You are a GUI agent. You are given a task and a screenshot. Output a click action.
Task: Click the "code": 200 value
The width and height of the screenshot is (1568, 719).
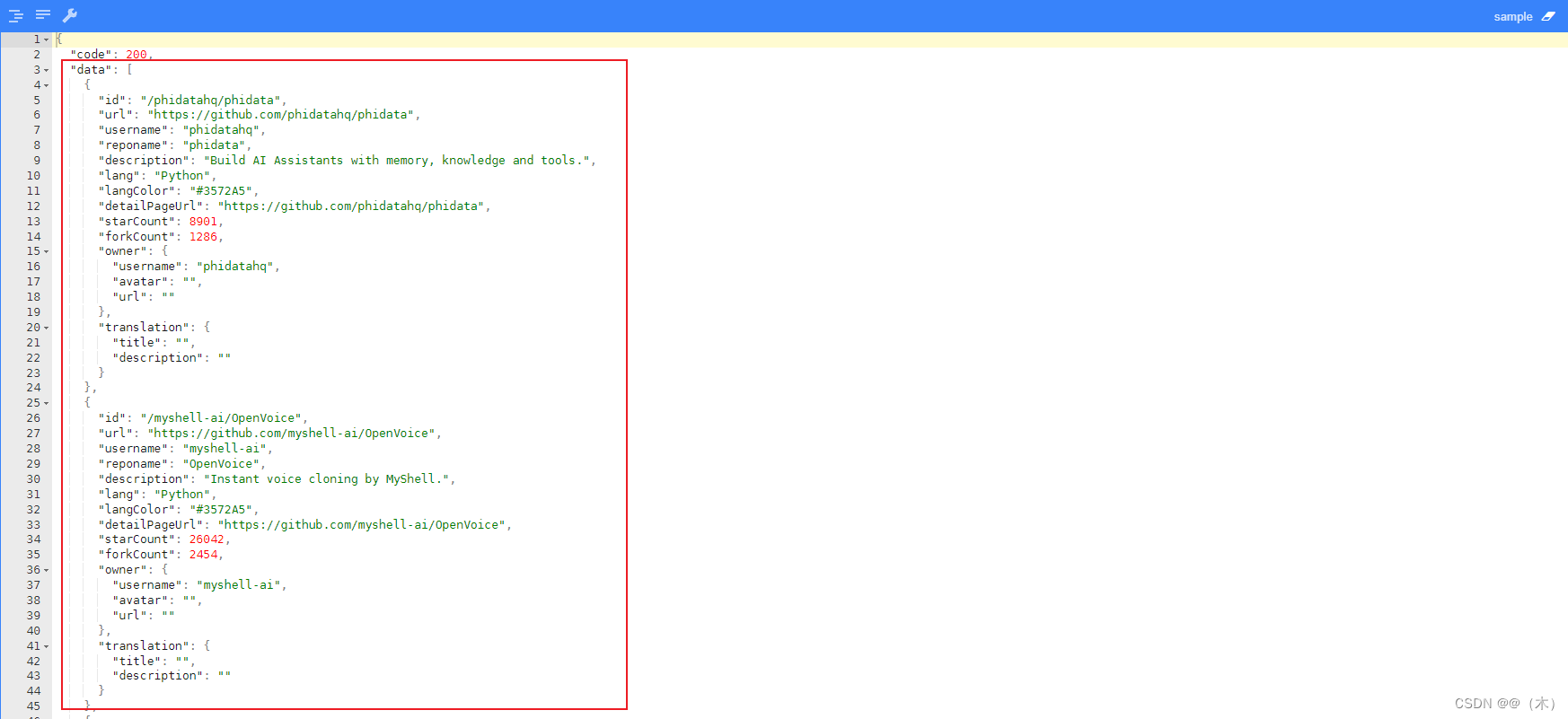137,55
